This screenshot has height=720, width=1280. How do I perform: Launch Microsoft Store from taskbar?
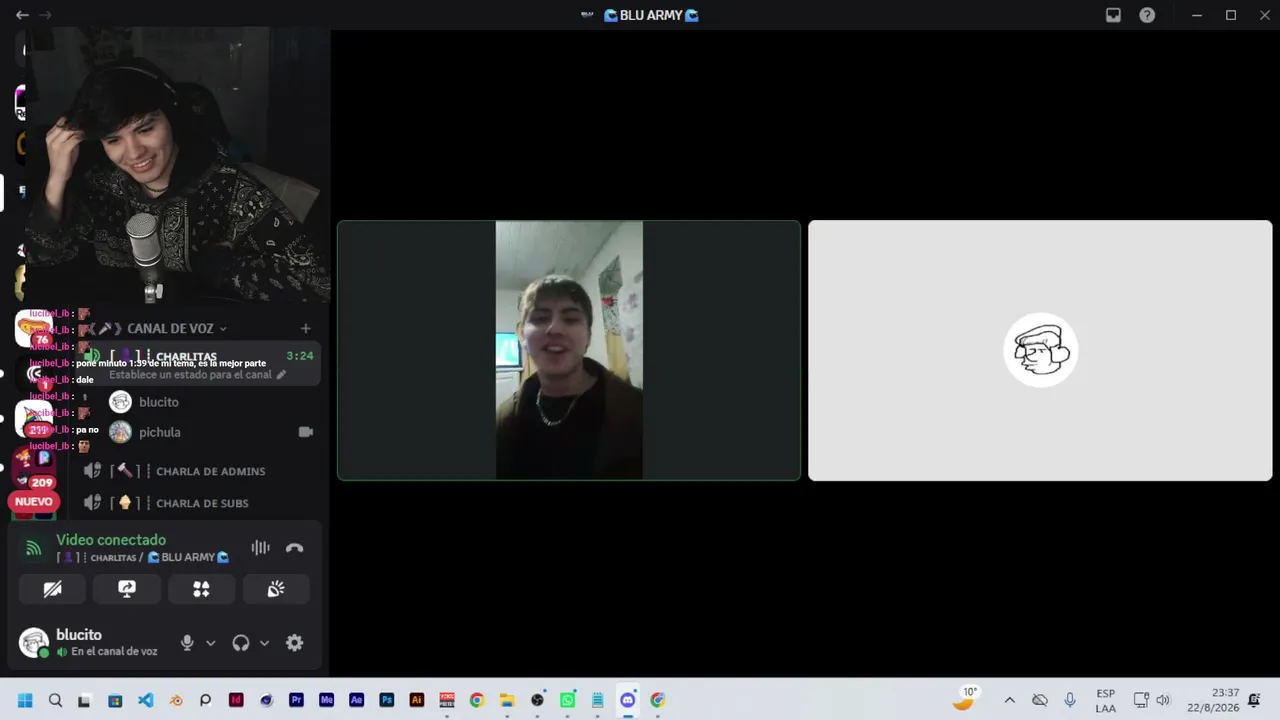pyautogui.click(x=115, y=700)
